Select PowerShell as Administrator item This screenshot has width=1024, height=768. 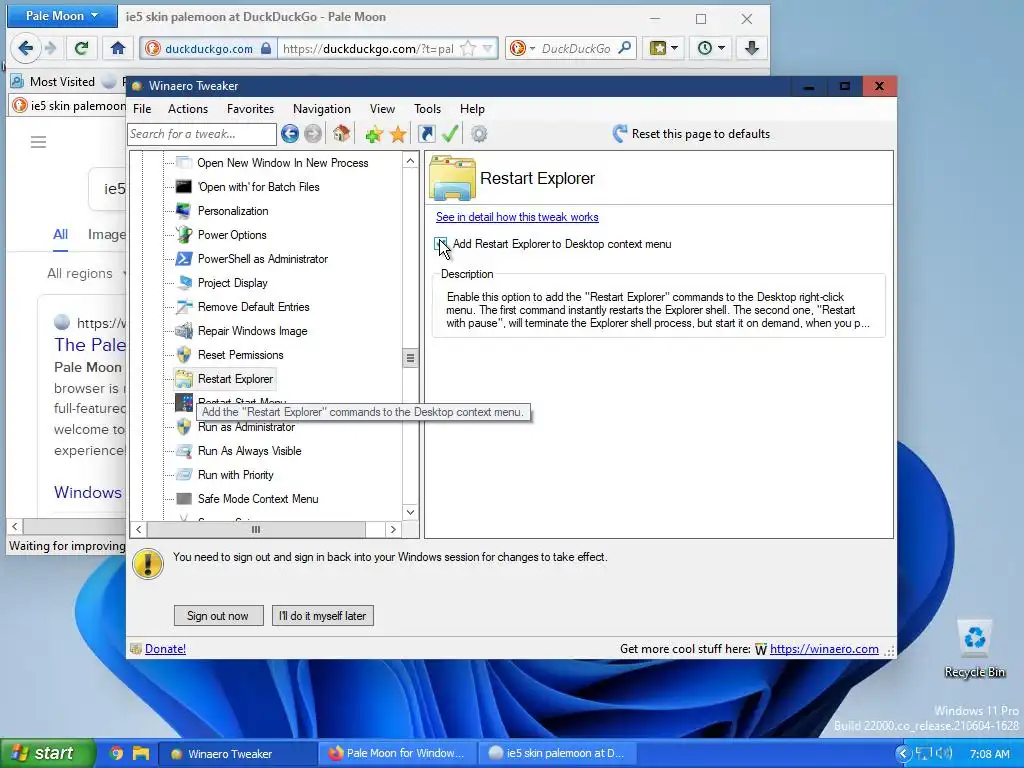263,259
